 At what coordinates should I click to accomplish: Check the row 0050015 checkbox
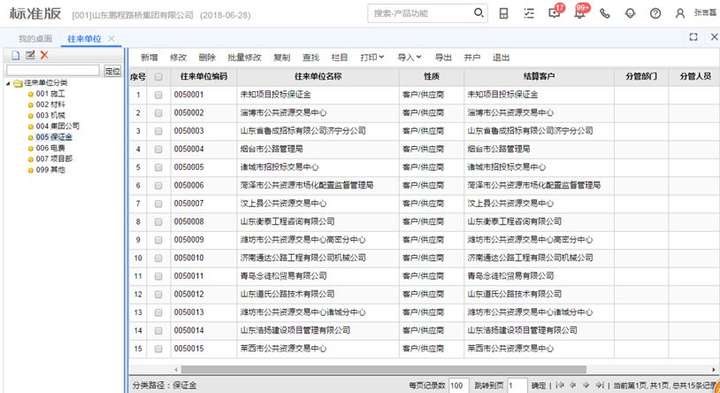[158, 349]
